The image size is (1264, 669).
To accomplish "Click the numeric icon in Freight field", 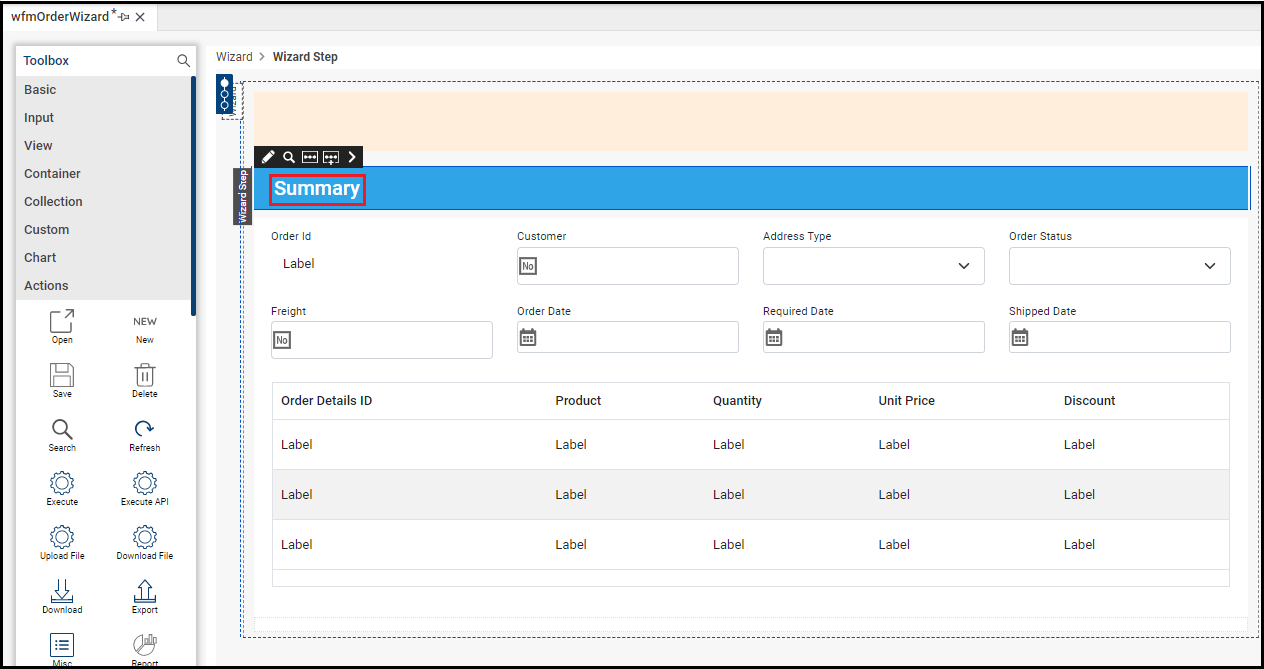I will click(x=282, y=340).
